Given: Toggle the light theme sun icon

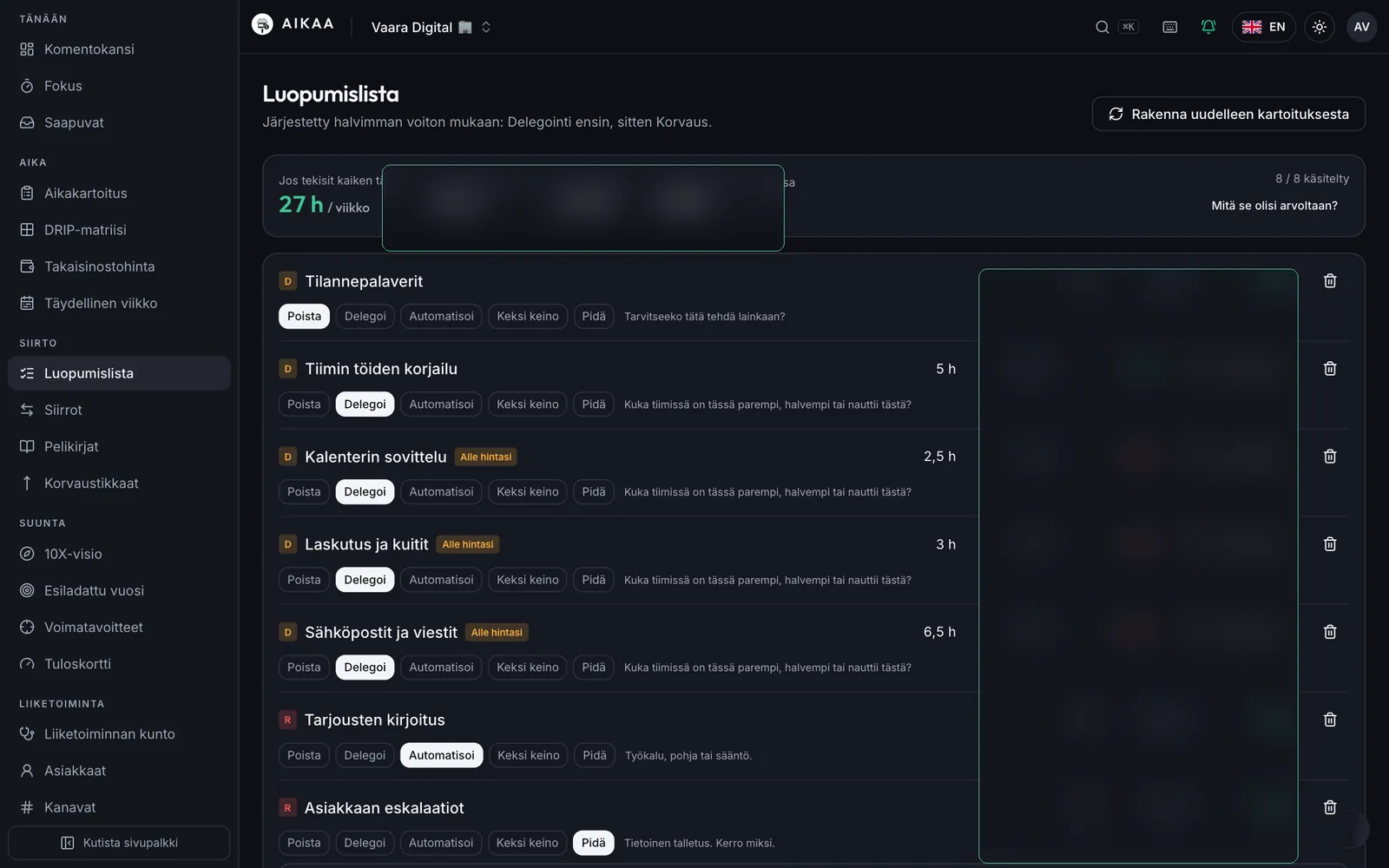Looking at the screenshot, I should (x=1320, y=27).
